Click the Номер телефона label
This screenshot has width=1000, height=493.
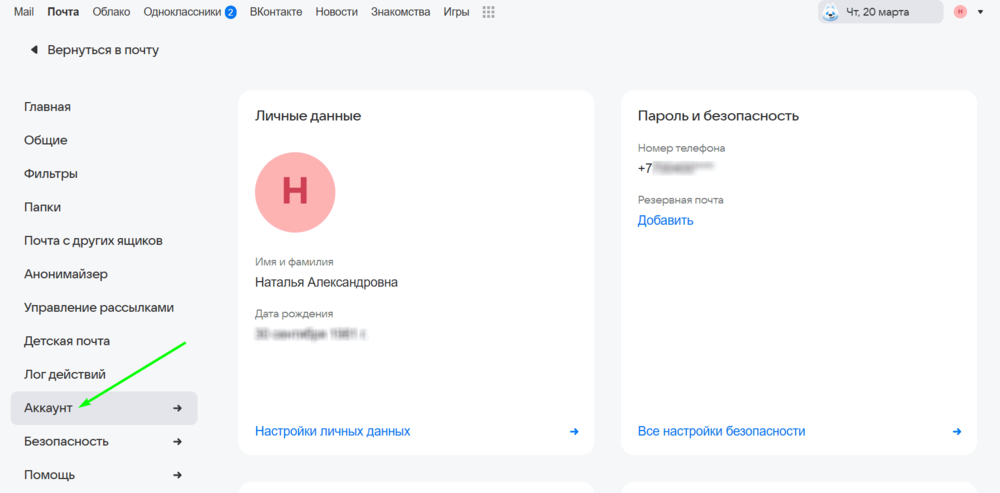681,148
